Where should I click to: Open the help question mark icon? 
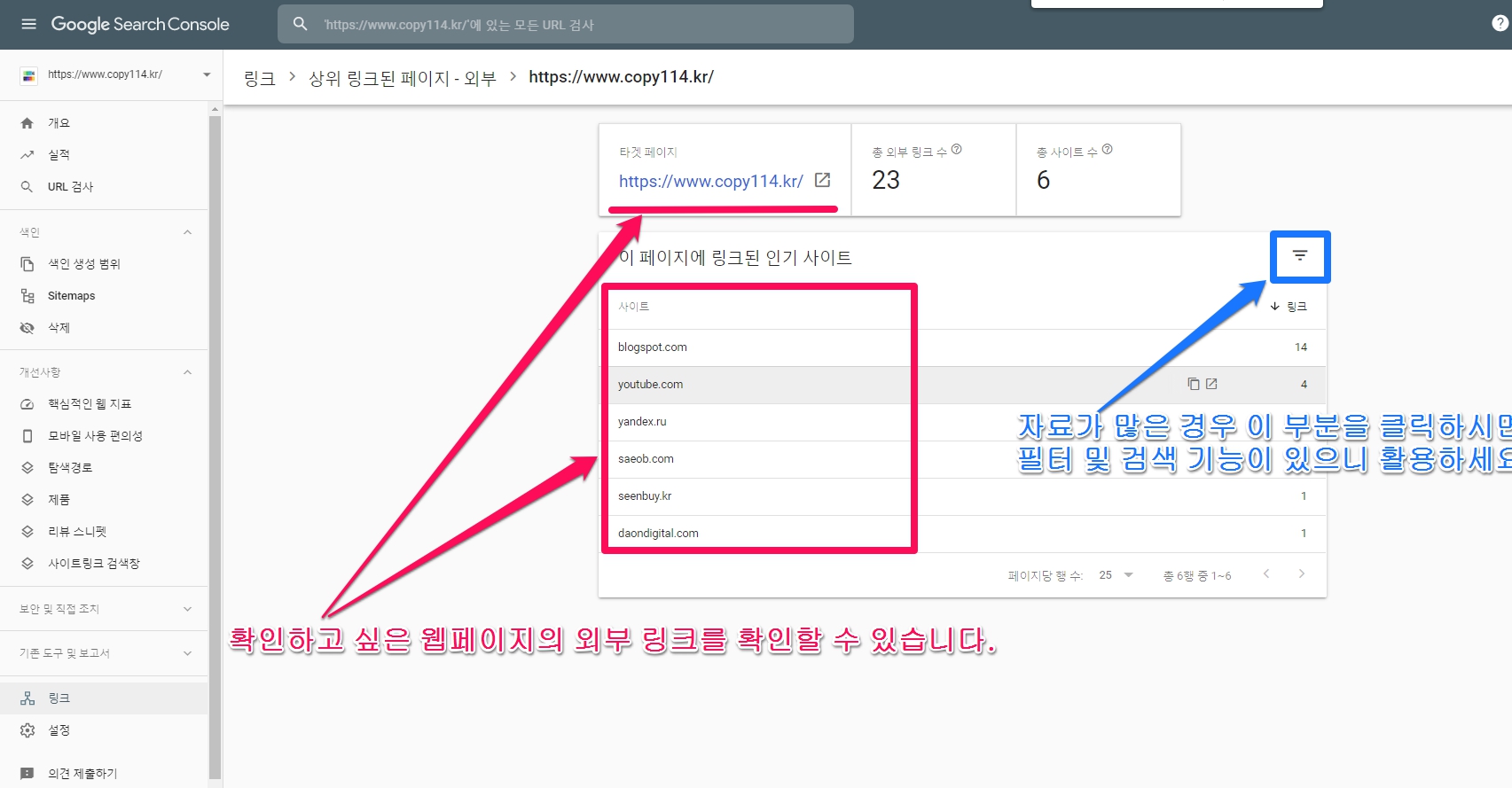[x=1500, y=24]
